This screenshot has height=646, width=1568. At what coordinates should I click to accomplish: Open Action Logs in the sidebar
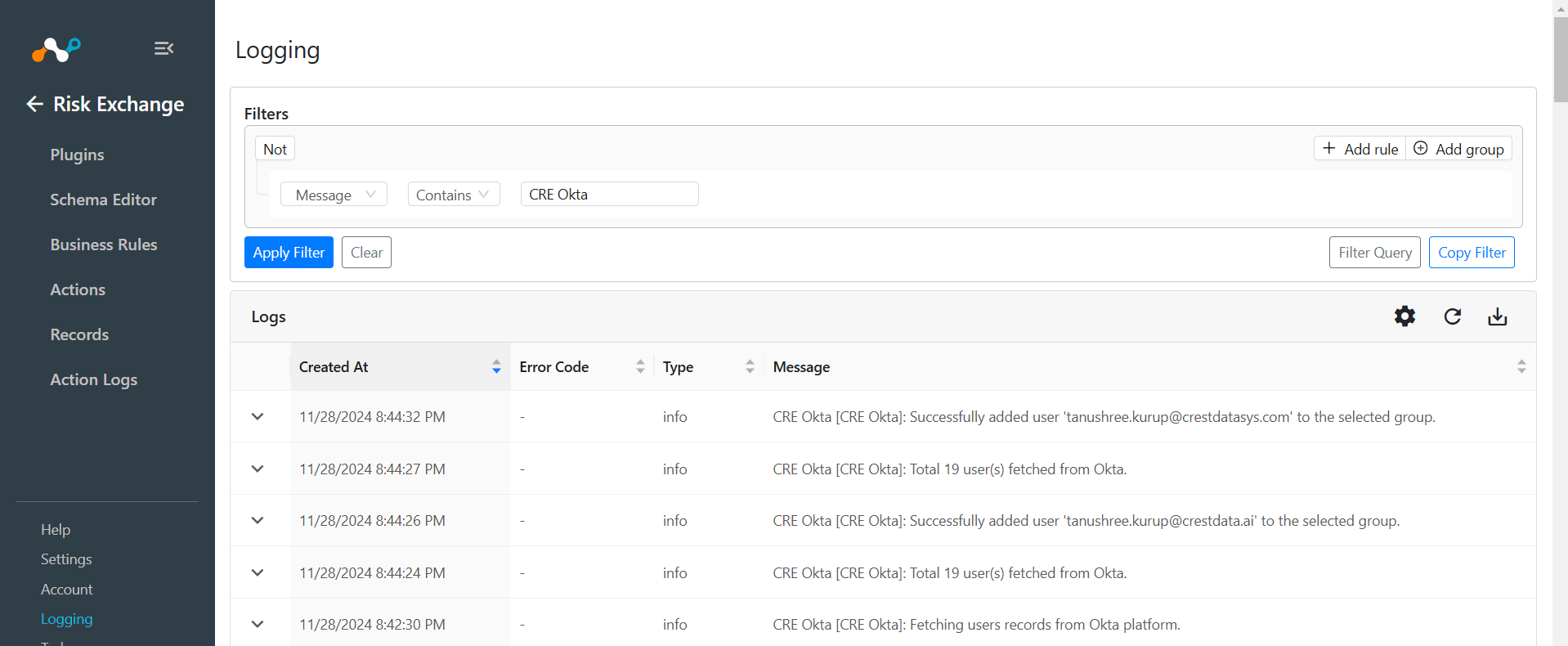click(x=93, y=379)
